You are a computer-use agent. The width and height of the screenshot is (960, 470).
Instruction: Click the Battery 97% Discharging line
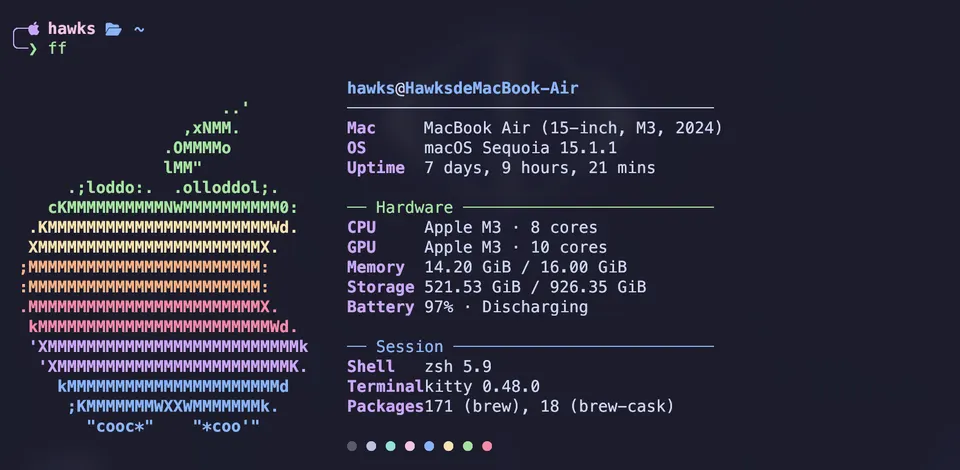[467, 307]
